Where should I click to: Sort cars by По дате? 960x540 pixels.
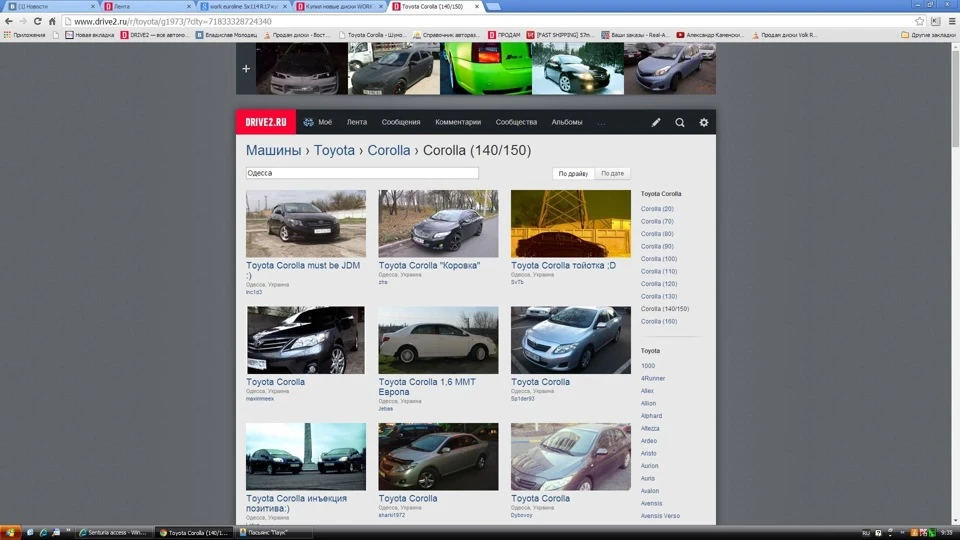[x=612, y=173]
